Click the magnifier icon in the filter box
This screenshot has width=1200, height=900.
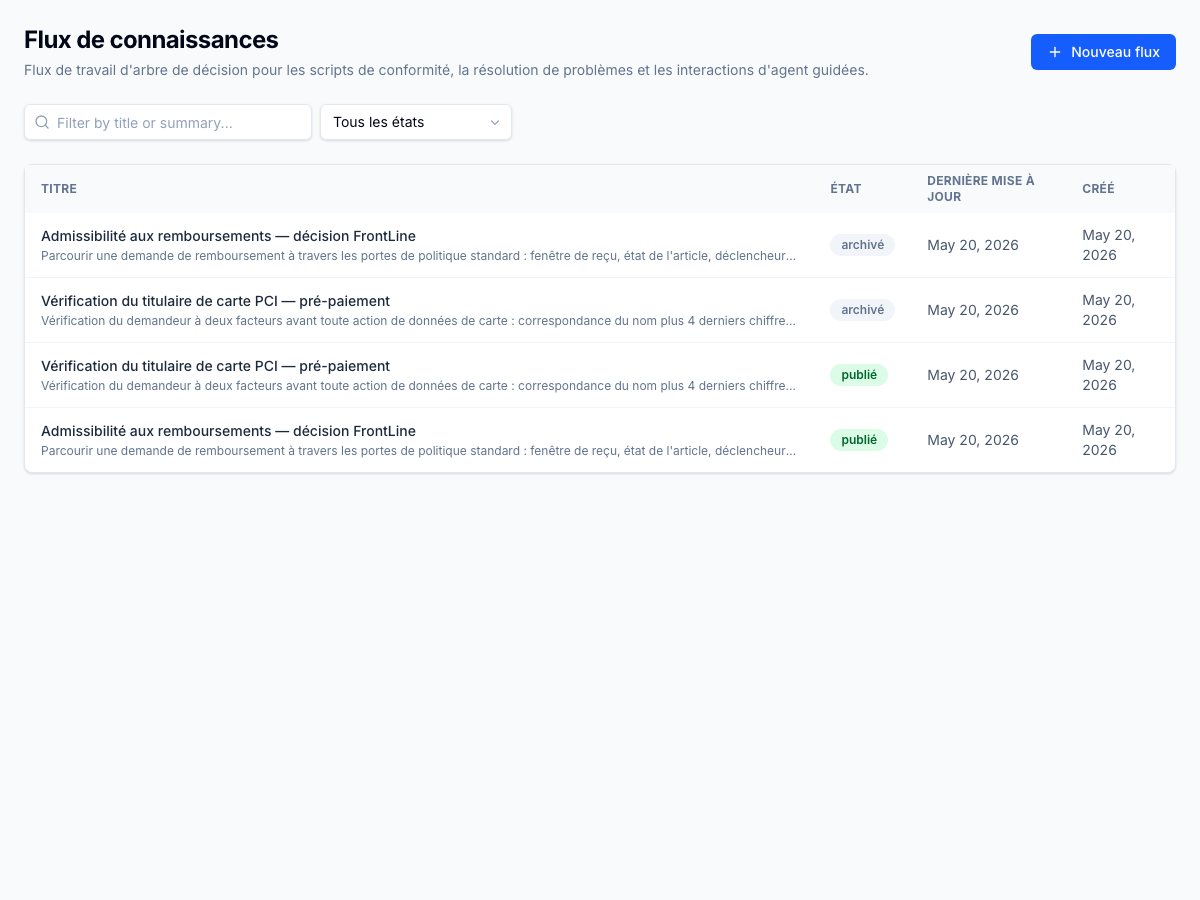(42, 122)
